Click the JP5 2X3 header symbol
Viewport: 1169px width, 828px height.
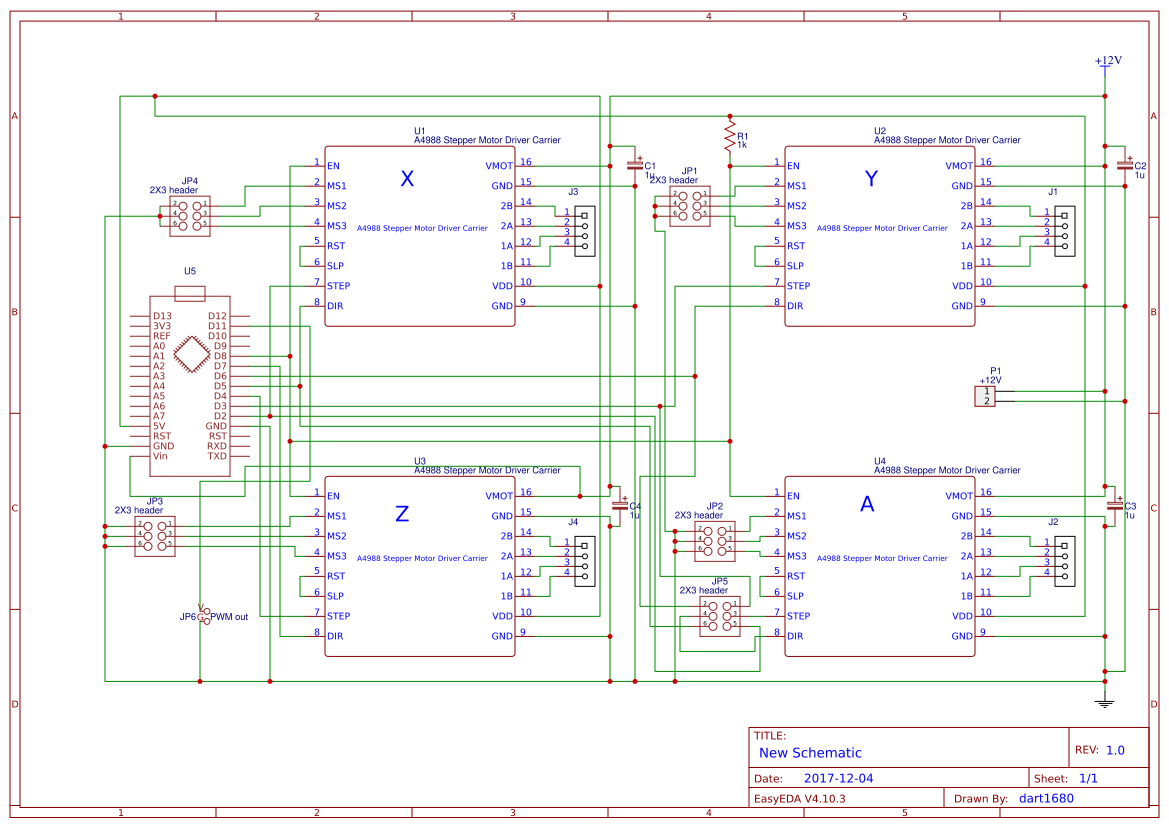point(719,617)
